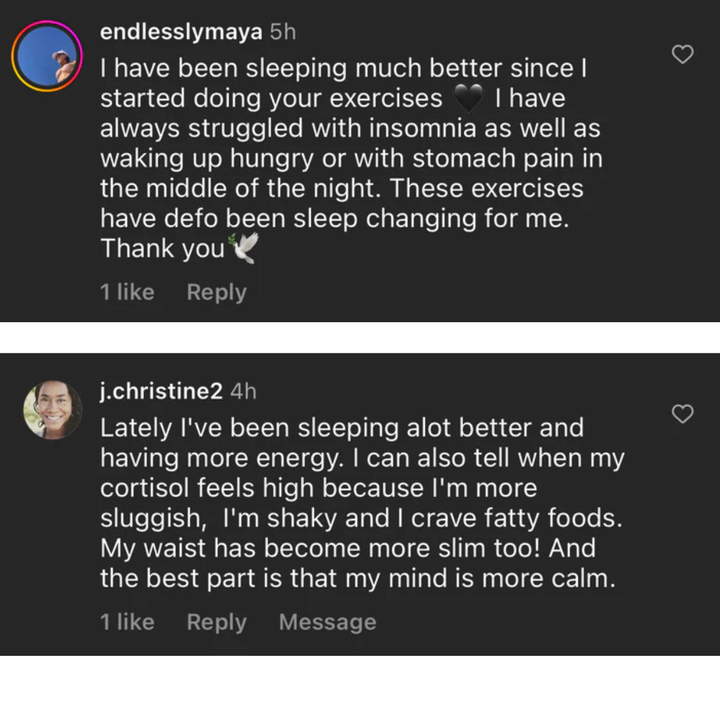Click the "Thank you" text in Maya's comment
This screenshot has height=720, width=720.
(163, 250)
